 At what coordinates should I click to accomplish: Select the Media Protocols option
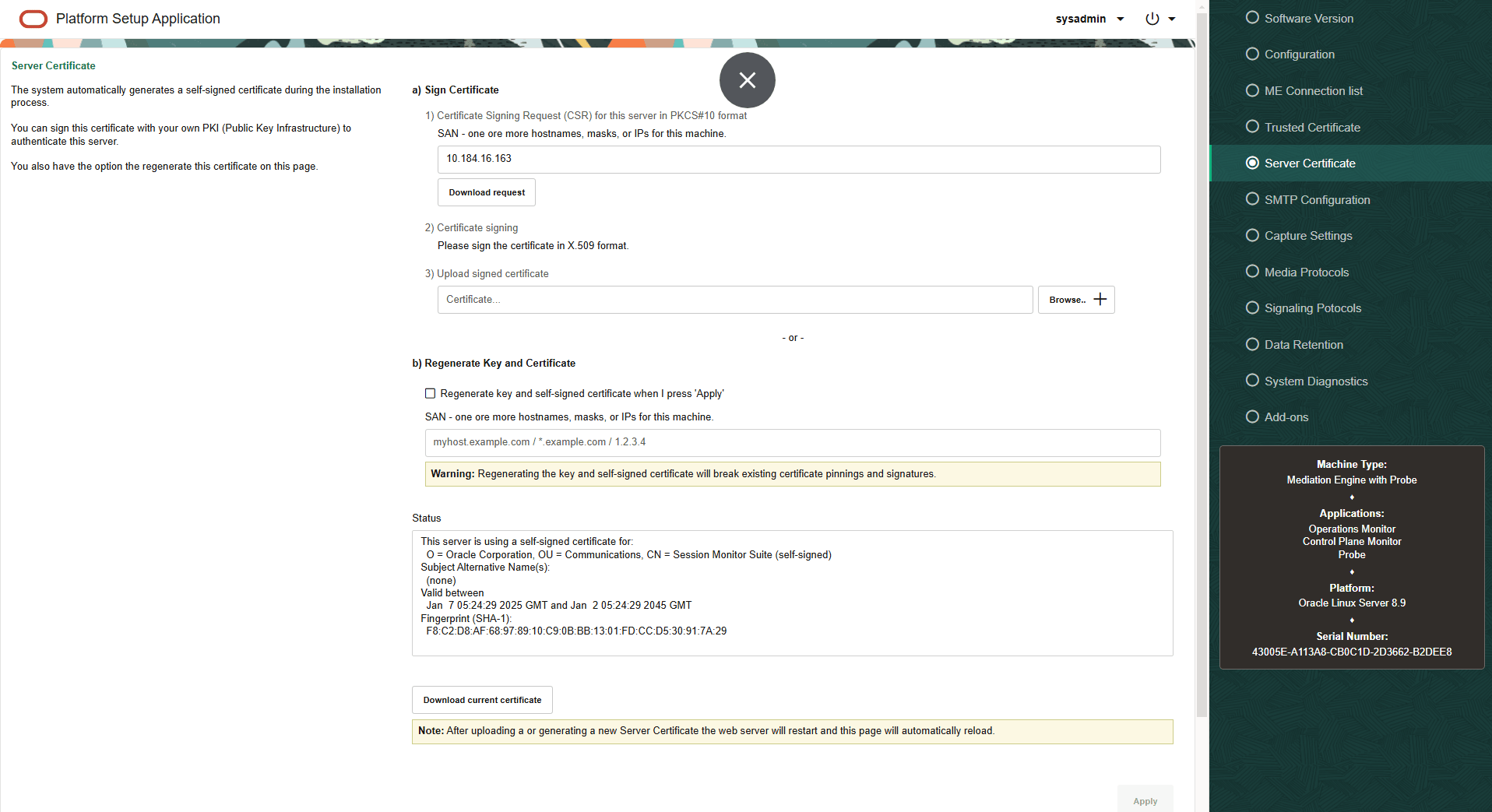(1306, 272)
